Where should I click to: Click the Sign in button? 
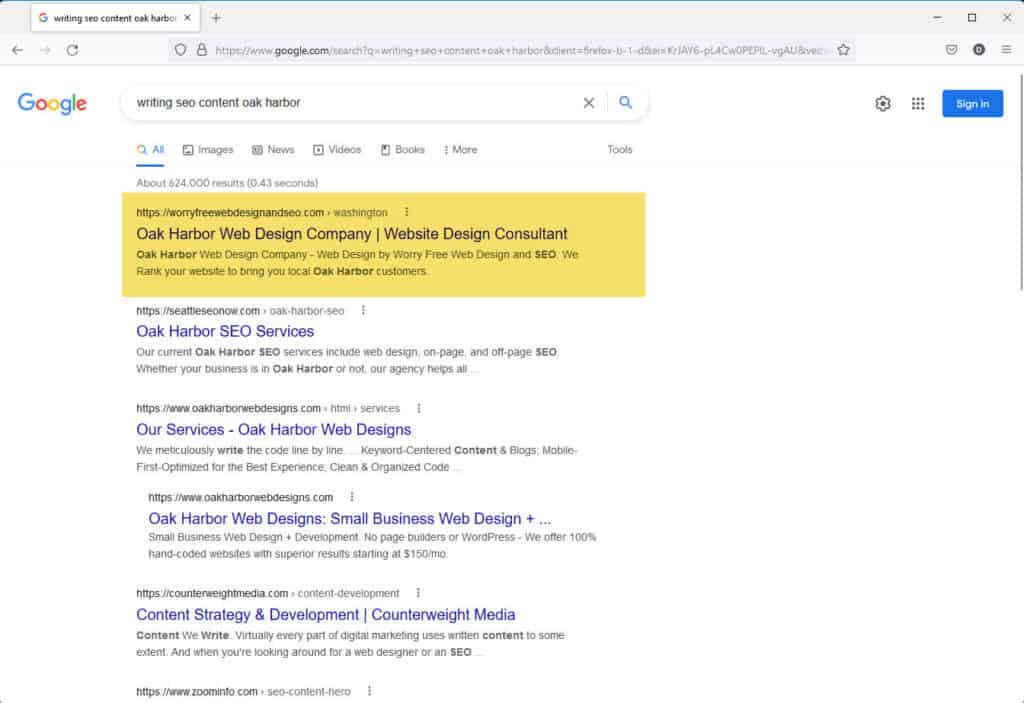(x=972, y=103)
